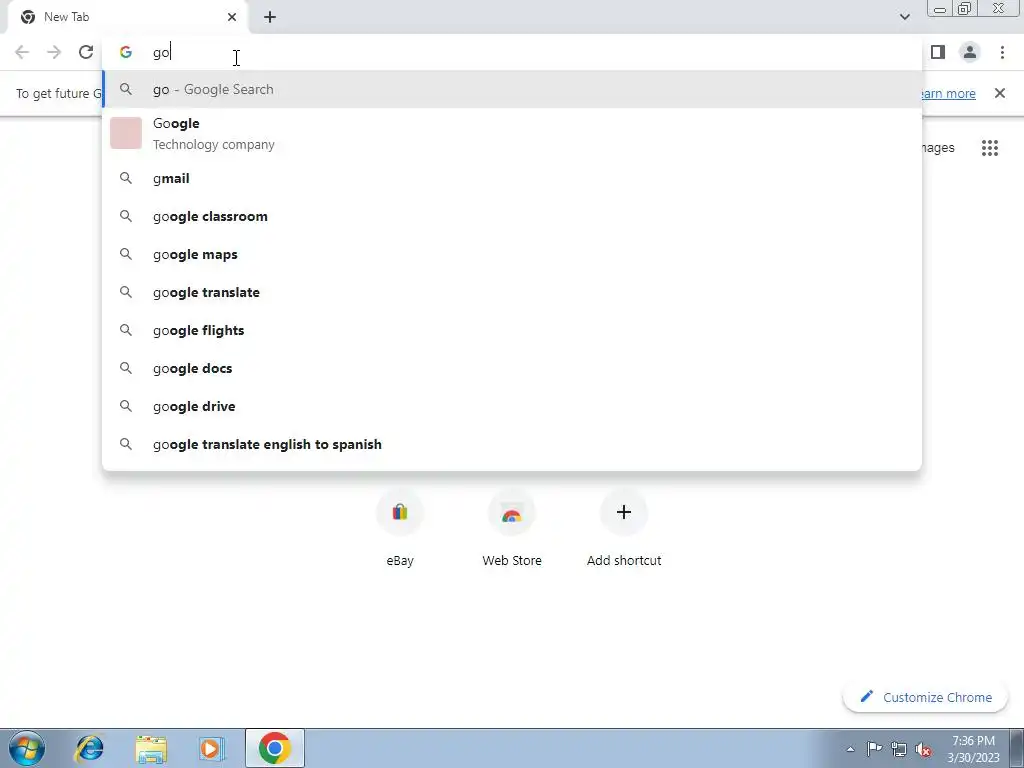The image size is (1024, 768).
Task: Click the muted volume tray icon
Action: [923, 749]
